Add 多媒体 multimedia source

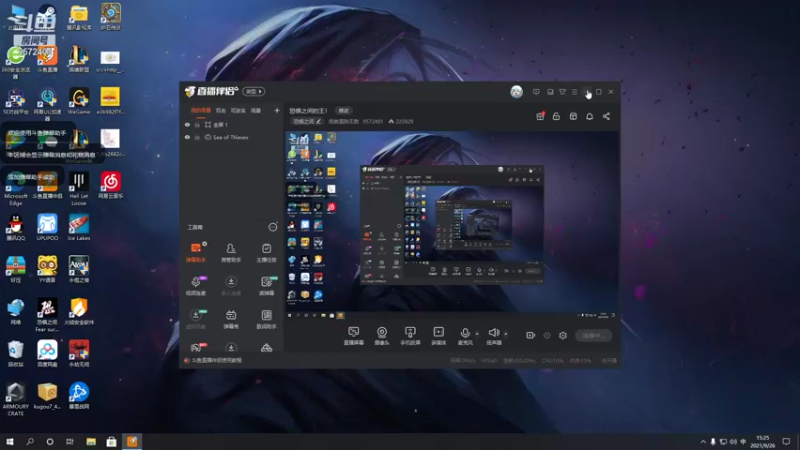click(x=439, y=336)
